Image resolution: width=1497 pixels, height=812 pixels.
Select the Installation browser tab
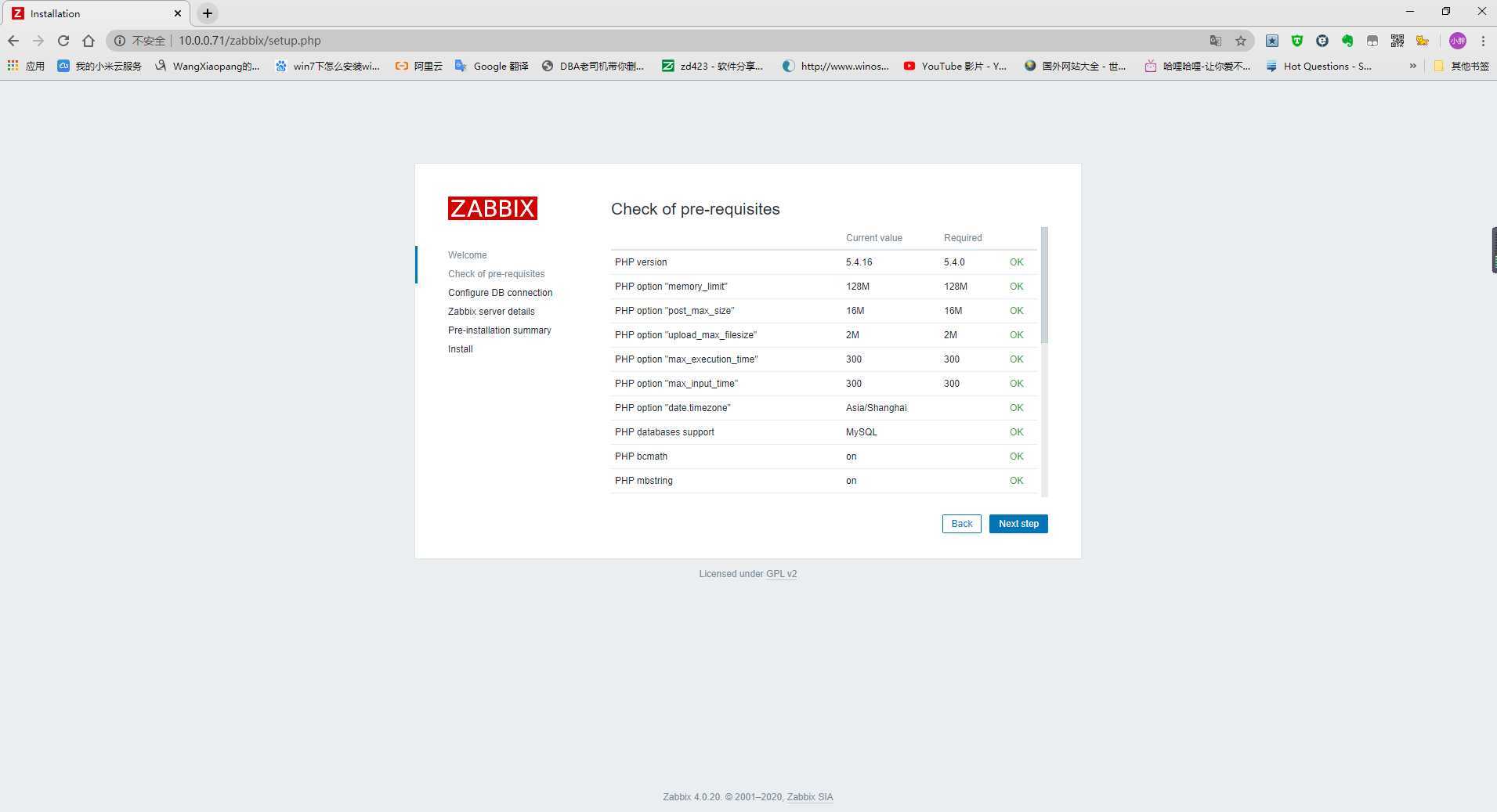[96, 13]
